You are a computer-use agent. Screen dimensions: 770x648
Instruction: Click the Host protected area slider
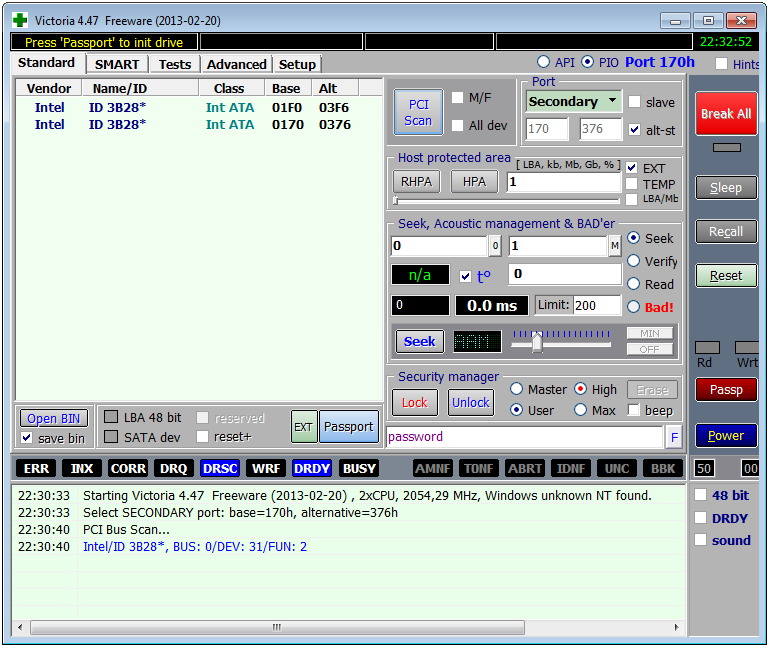coord(506,200)
